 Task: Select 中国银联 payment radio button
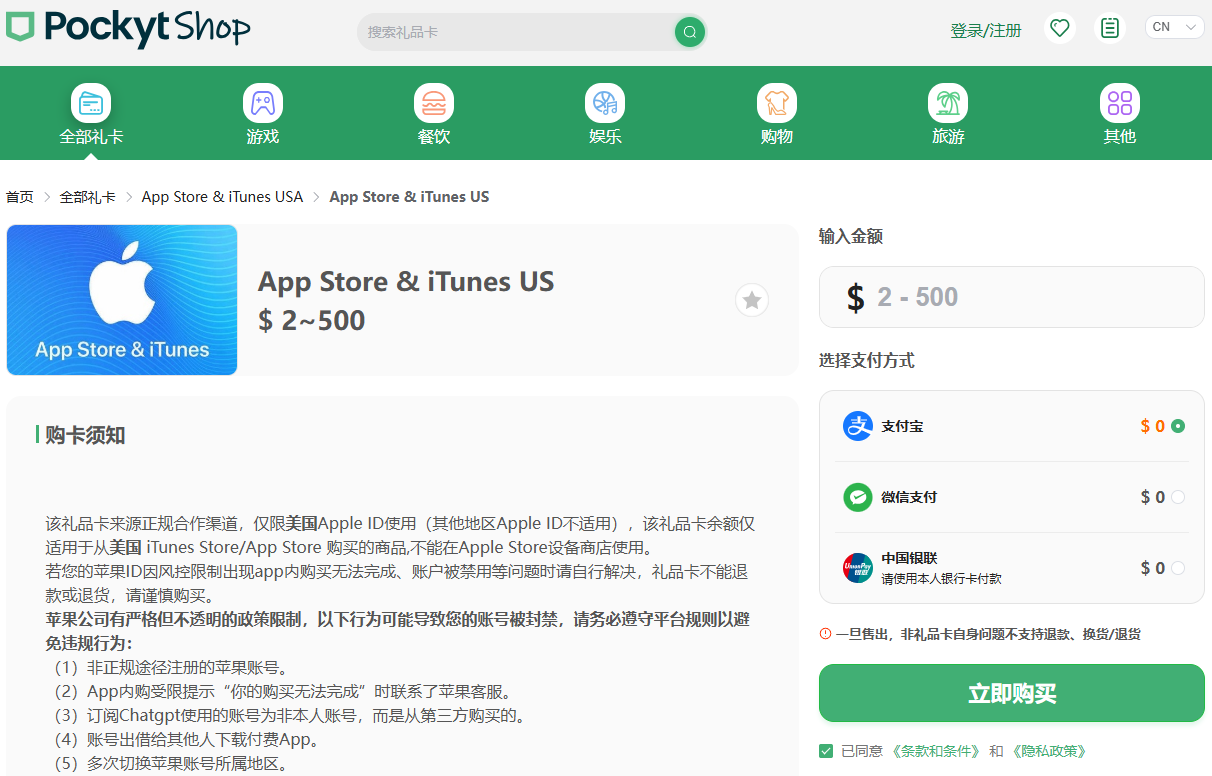pos(1178,568)
